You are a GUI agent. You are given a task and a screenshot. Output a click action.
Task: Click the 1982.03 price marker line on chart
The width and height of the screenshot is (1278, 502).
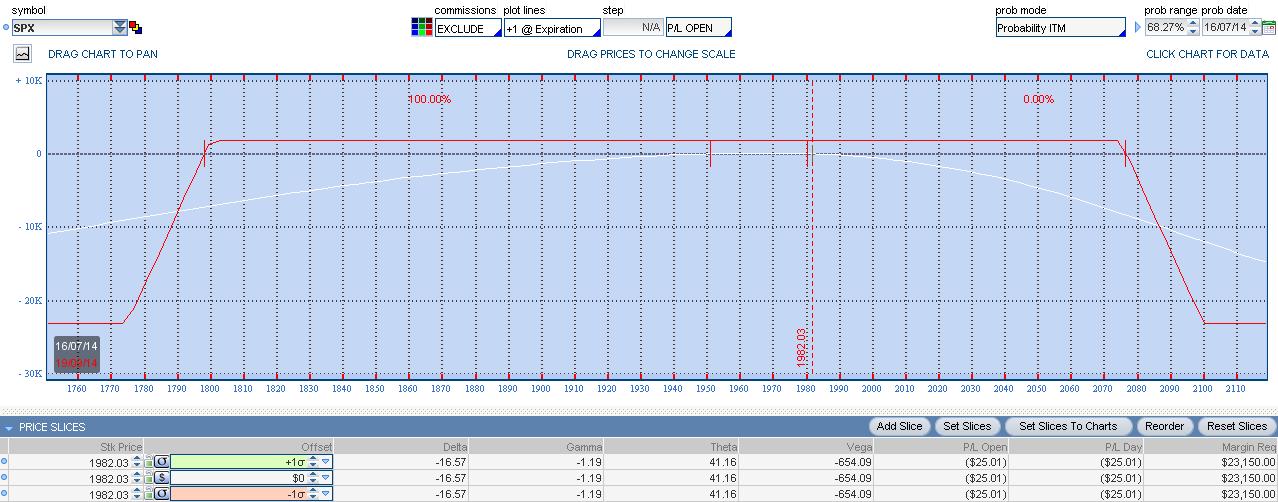(812, 225)
